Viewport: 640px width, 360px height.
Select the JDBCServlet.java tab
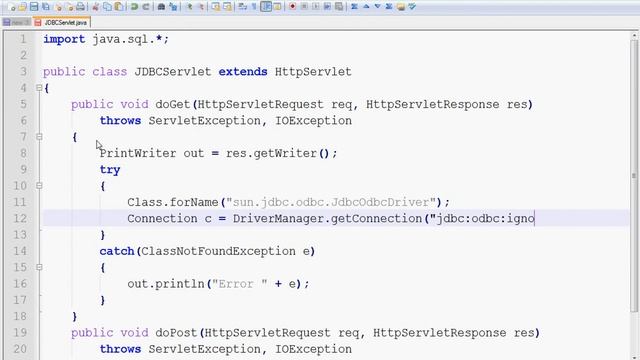click(x=62, y=22)
